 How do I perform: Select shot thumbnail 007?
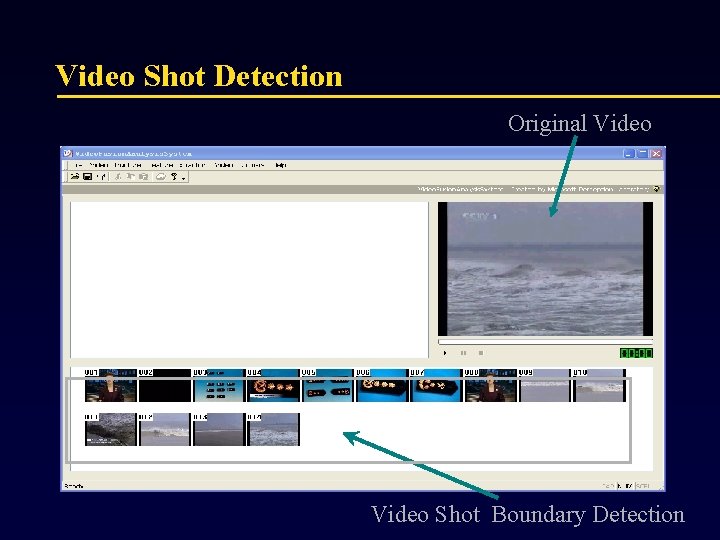[x=436, y=385]
